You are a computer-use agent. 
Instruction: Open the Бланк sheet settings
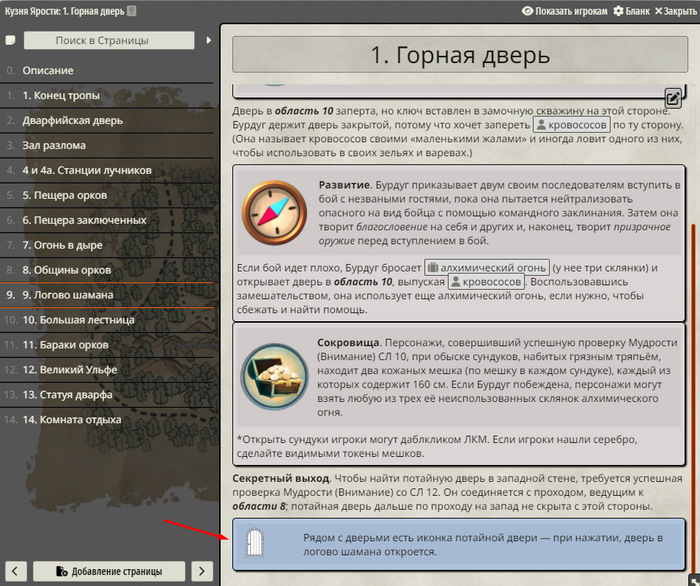pyautogui.click(x=630, y=11)
